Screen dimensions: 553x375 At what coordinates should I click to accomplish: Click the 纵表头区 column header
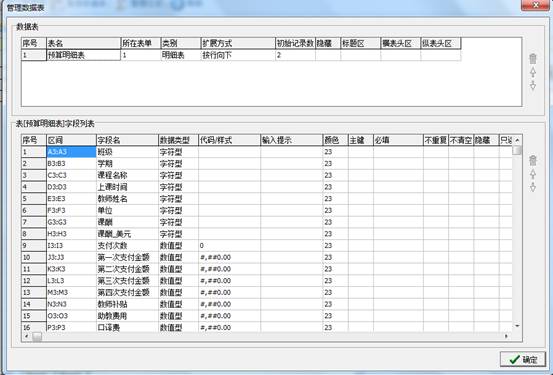click(x=441, y=43)
